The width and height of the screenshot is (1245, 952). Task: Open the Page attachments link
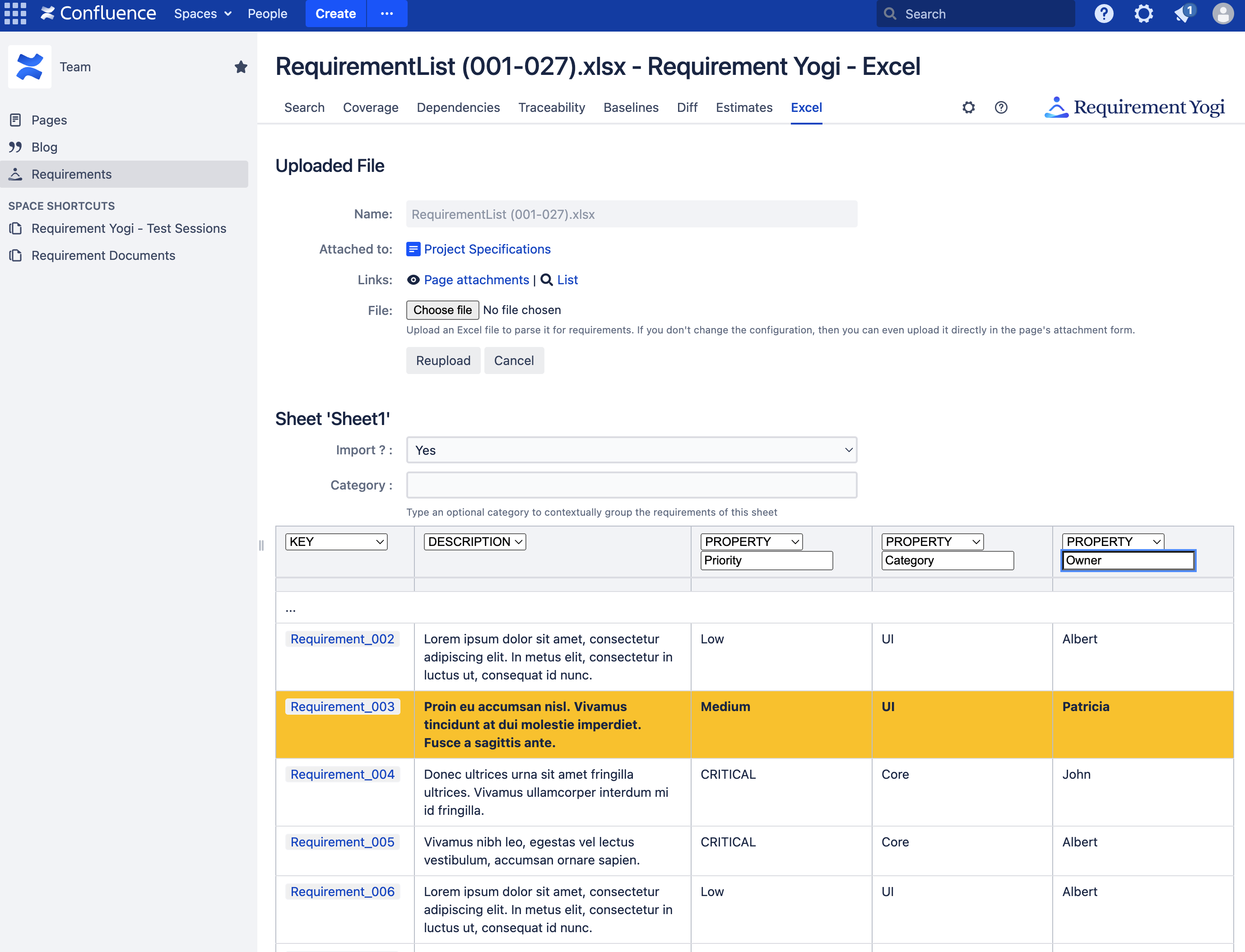[476, 280]
